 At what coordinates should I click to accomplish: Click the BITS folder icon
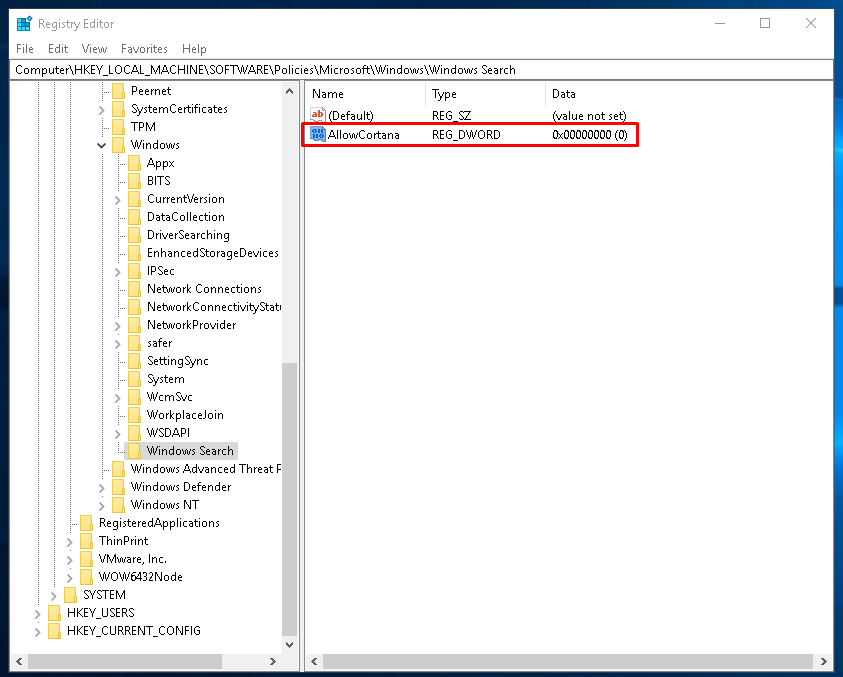(x=134, y=181)
